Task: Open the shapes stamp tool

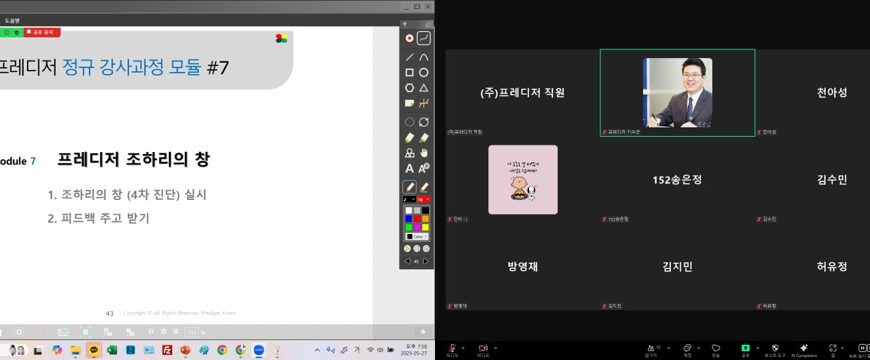Action: [x=409, y=153]
